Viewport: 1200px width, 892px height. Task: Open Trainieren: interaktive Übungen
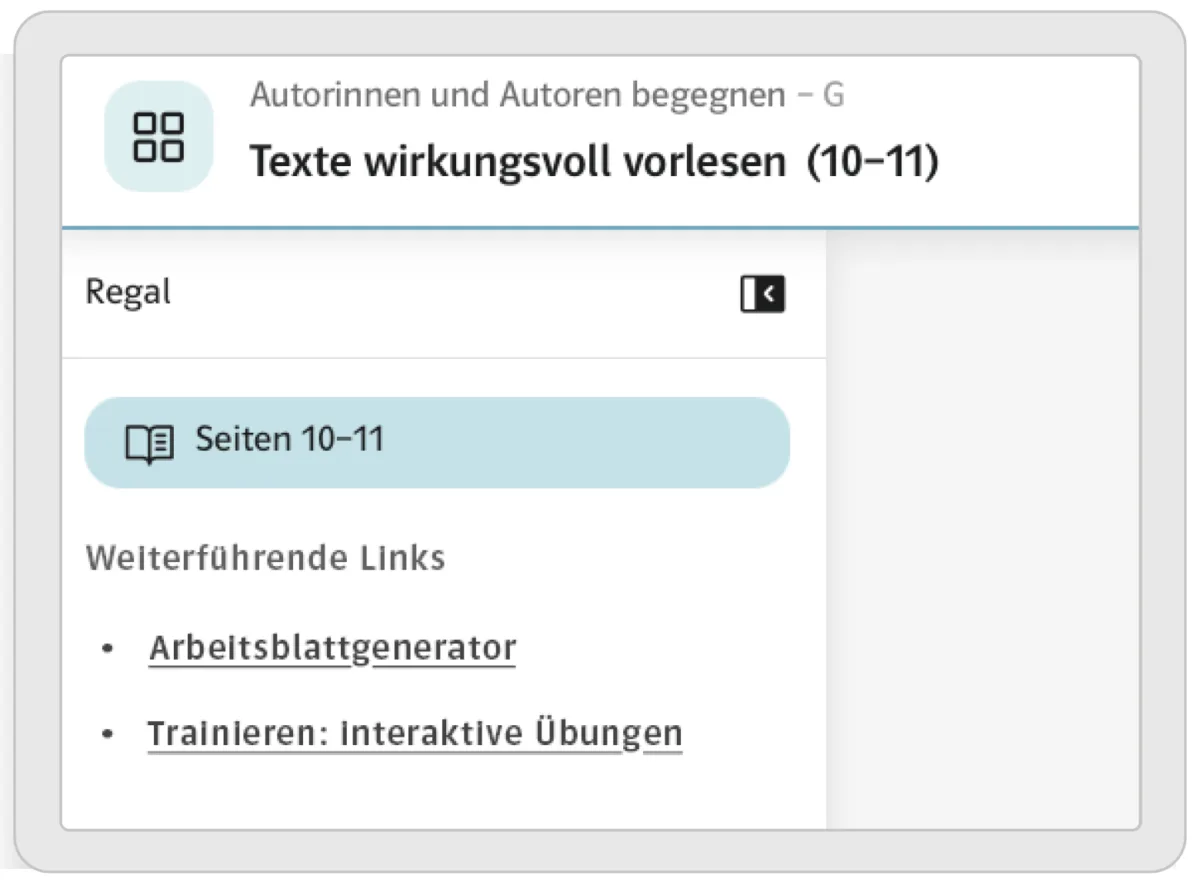[416, 731]
